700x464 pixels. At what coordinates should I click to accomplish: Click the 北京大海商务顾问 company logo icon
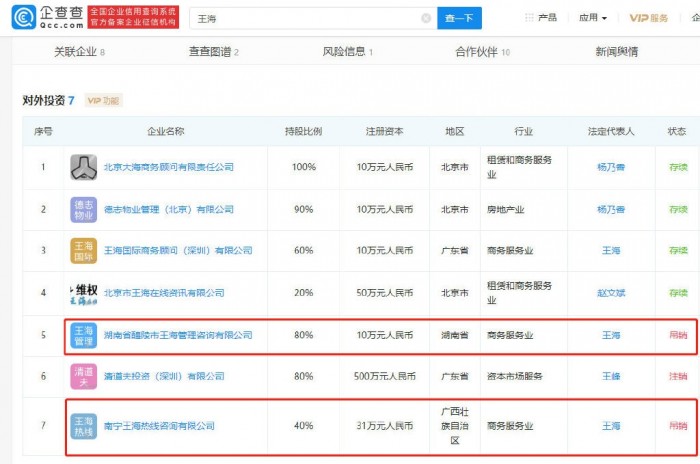[x=83, y=167]
